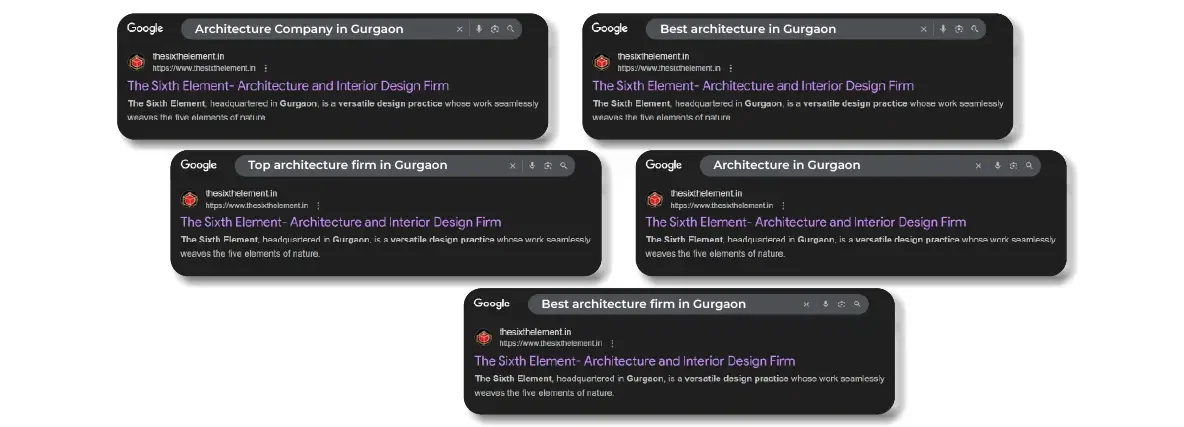The image size is (1184, 427).
Task: Click Google logo in 'Best architecture in Gurgaon' card
Action: pyautogui.click(x=609, y=29)
